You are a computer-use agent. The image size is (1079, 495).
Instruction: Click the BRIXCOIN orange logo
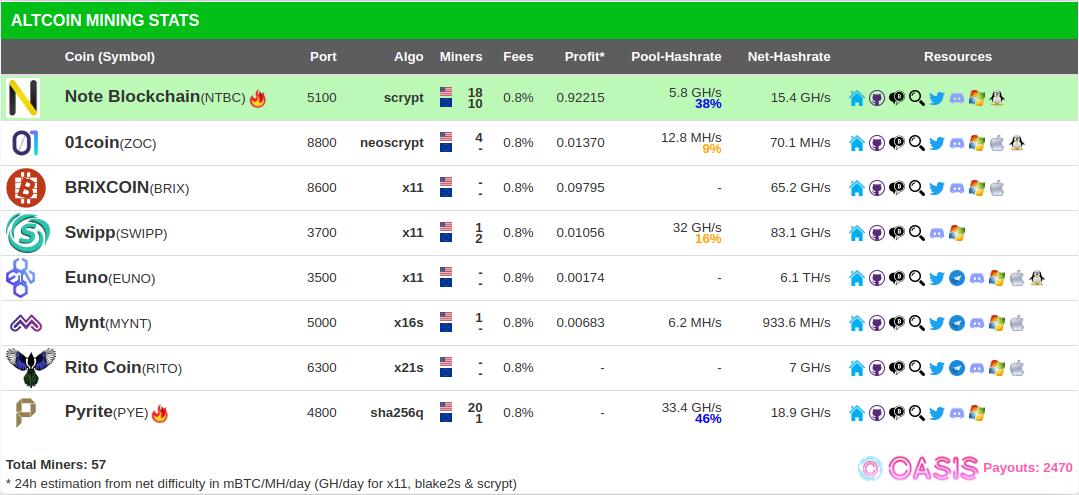pyautogui.click(x=26, y=188)
